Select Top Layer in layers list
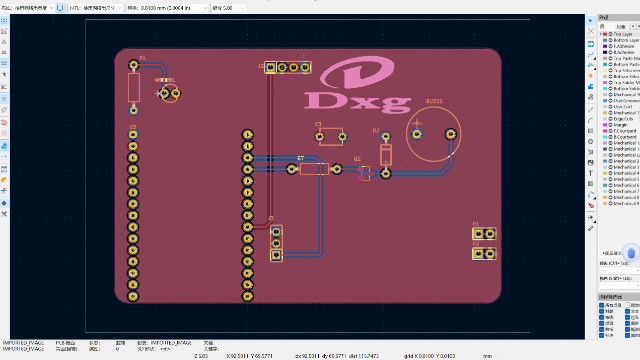640x360 pixels. click(x=622, y=34)
